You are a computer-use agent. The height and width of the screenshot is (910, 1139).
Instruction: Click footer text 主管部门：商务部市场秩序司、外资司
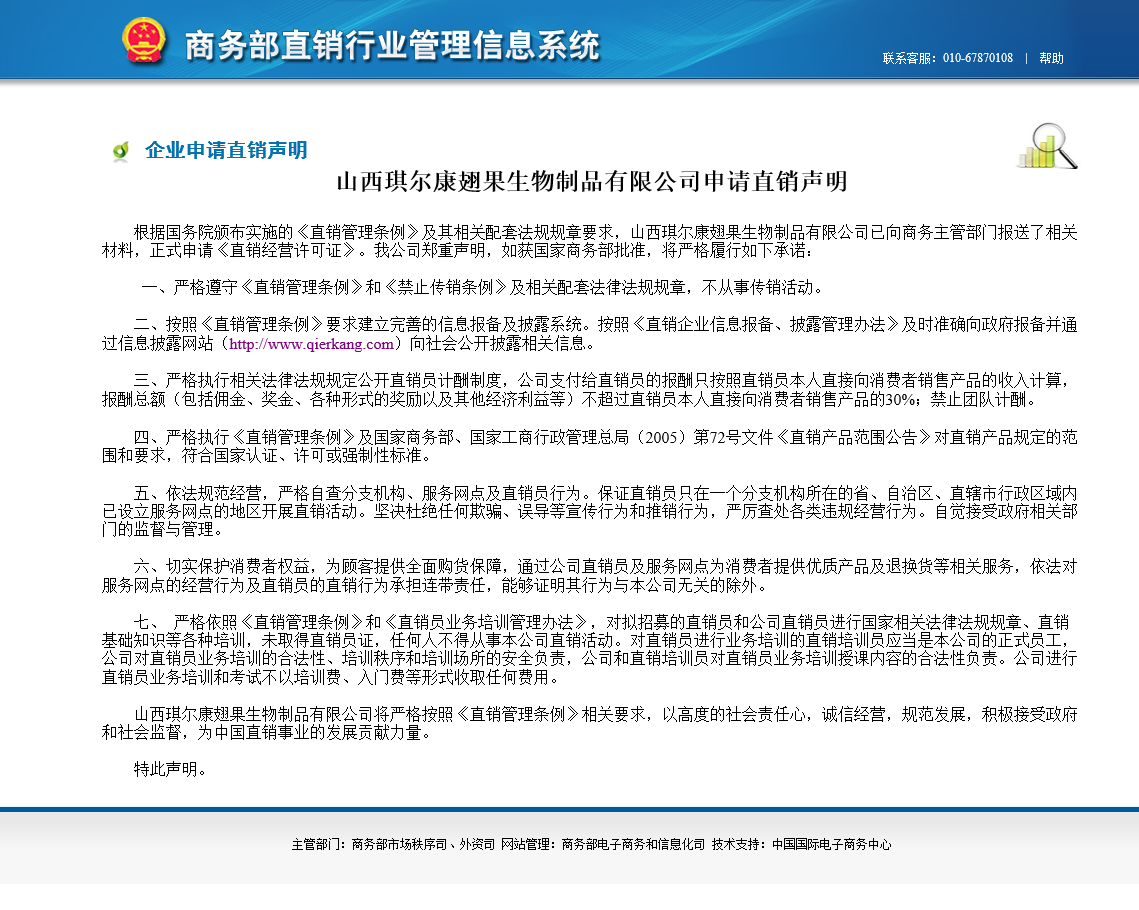click(x=393, y=845)
